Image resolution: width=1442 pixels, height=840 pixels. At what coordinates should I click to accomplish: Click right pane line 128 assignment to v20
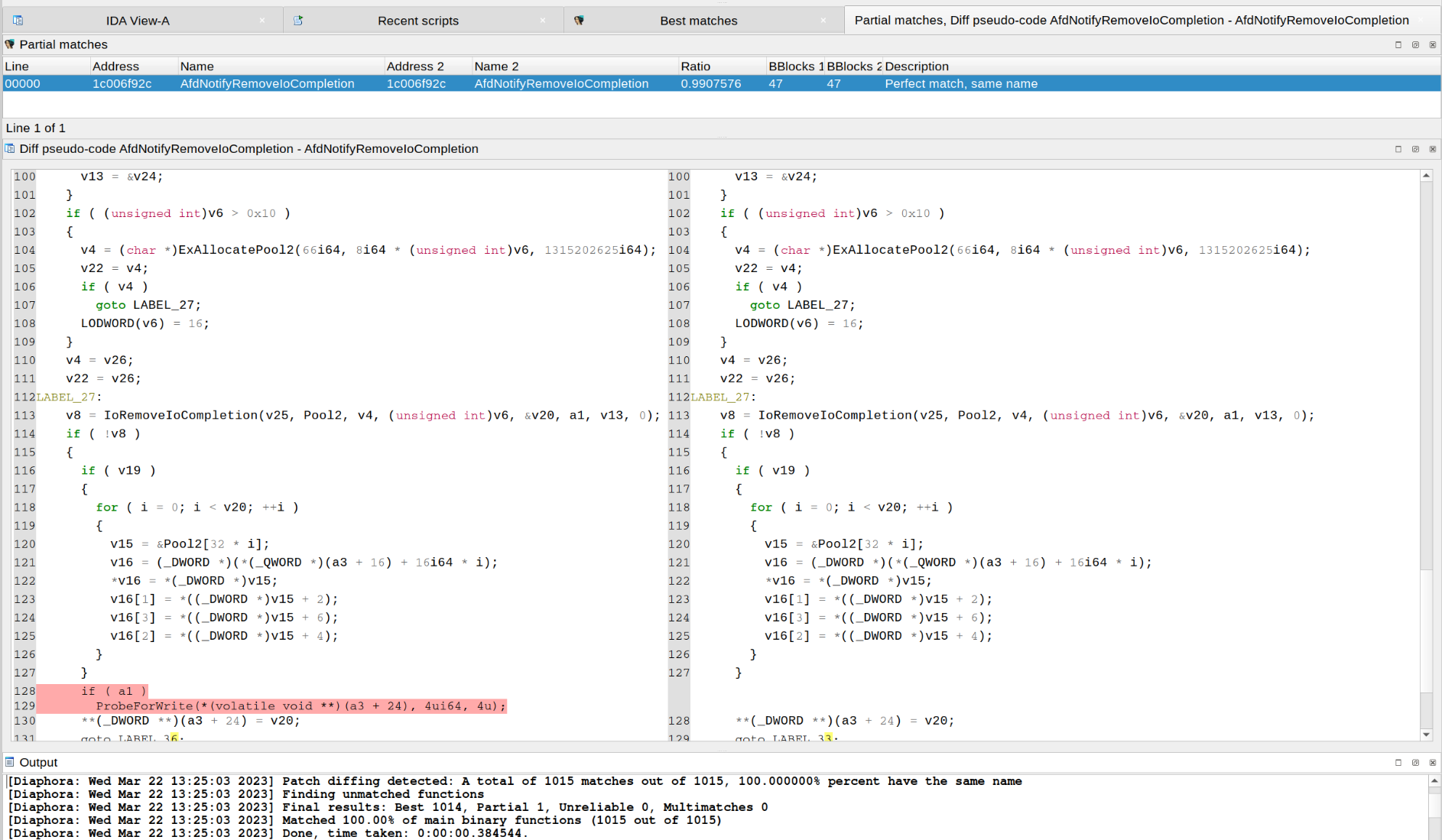pos(845,721)
